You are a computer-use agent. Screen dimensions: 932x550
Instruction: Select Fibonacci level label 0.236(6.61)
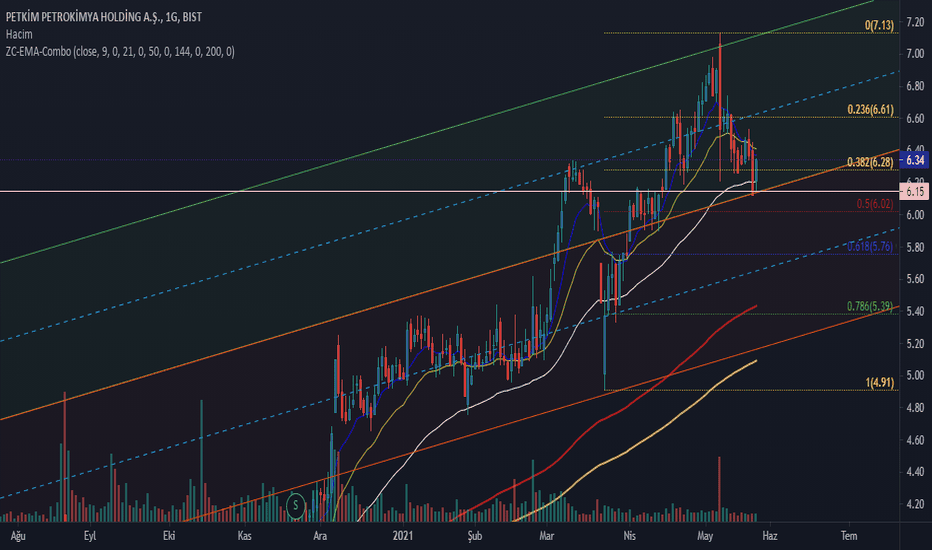click(870, 109)
